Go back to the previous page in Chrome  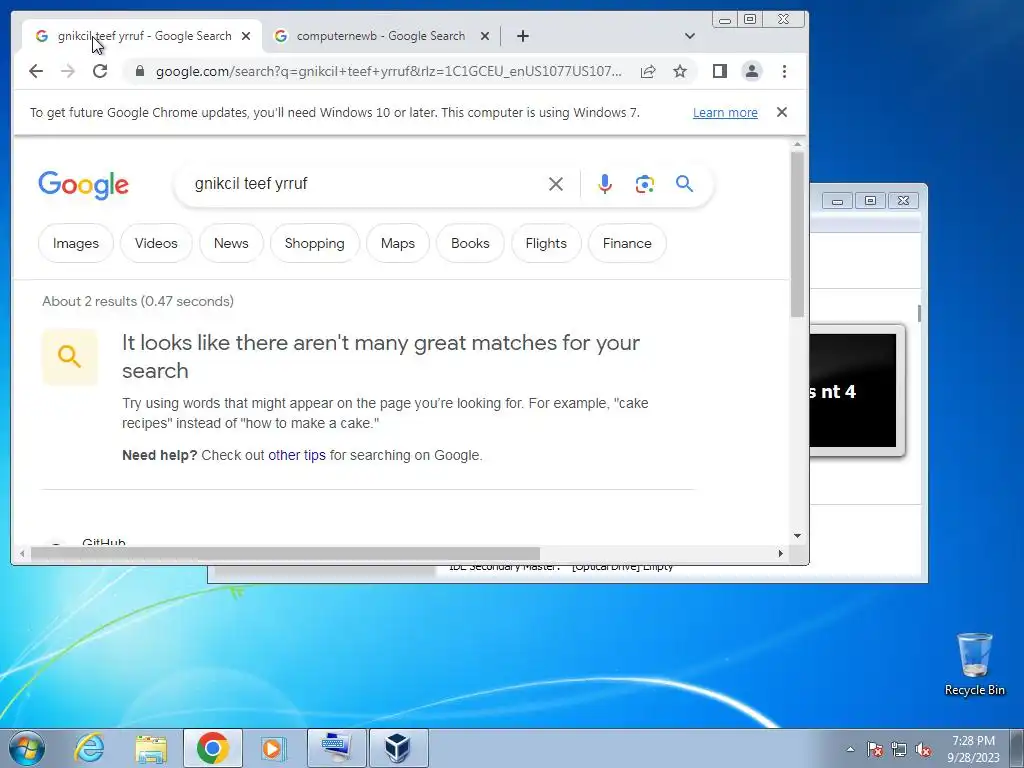tap(36, 71)
